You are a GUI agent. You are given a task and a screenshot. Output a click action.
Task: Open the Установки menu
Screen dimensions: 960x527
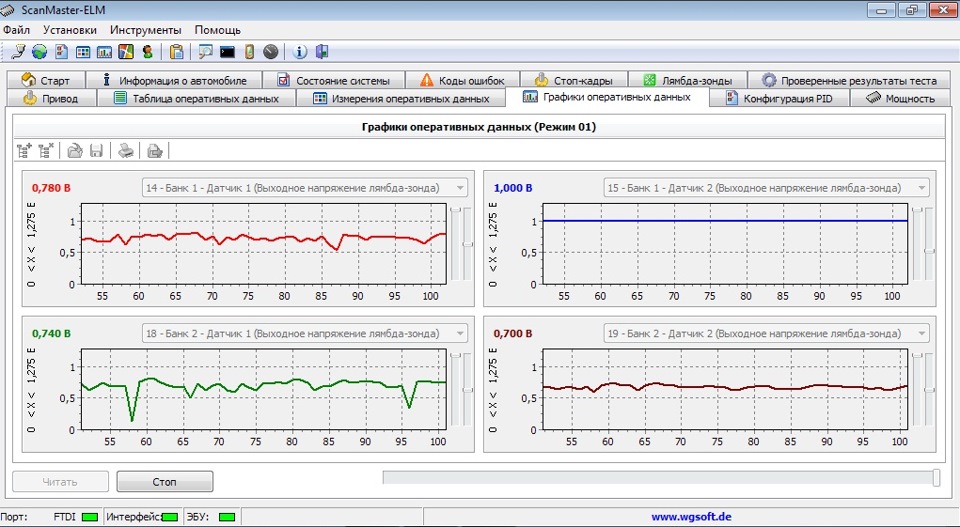pos(70,30)
